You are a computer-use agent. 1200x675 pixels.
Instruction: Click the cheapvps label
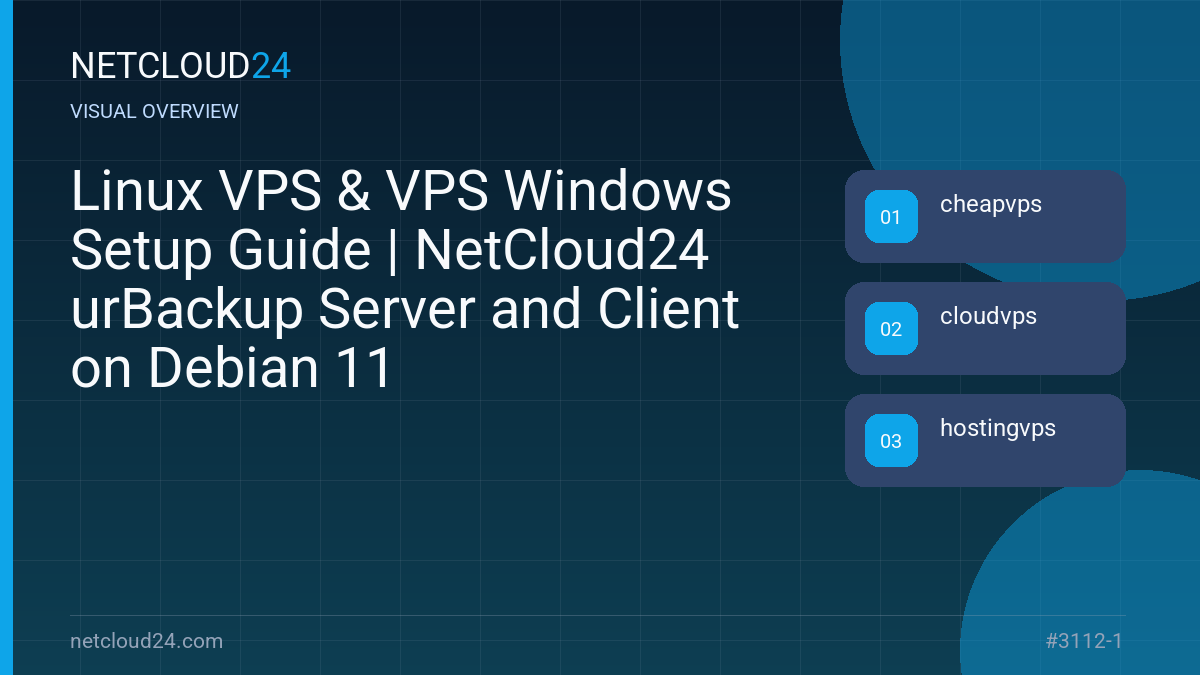tap(991, 205)
